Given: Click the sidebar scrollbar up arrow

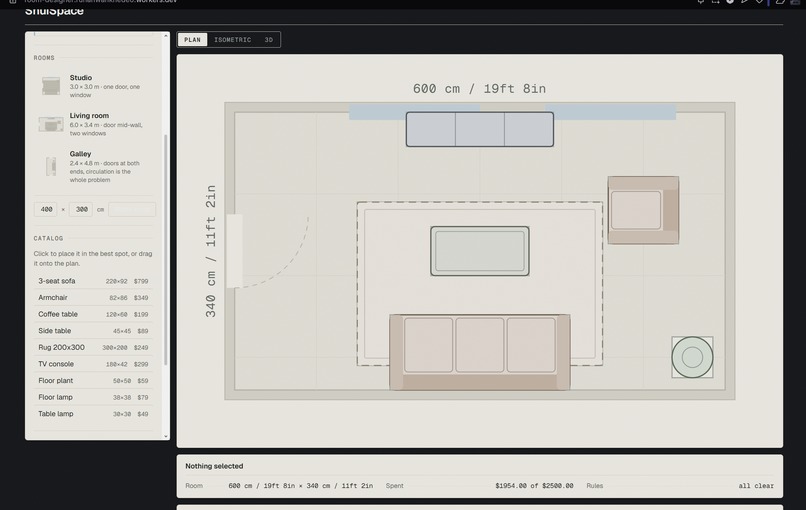Looking at the screenshot, I should (166, 36).
